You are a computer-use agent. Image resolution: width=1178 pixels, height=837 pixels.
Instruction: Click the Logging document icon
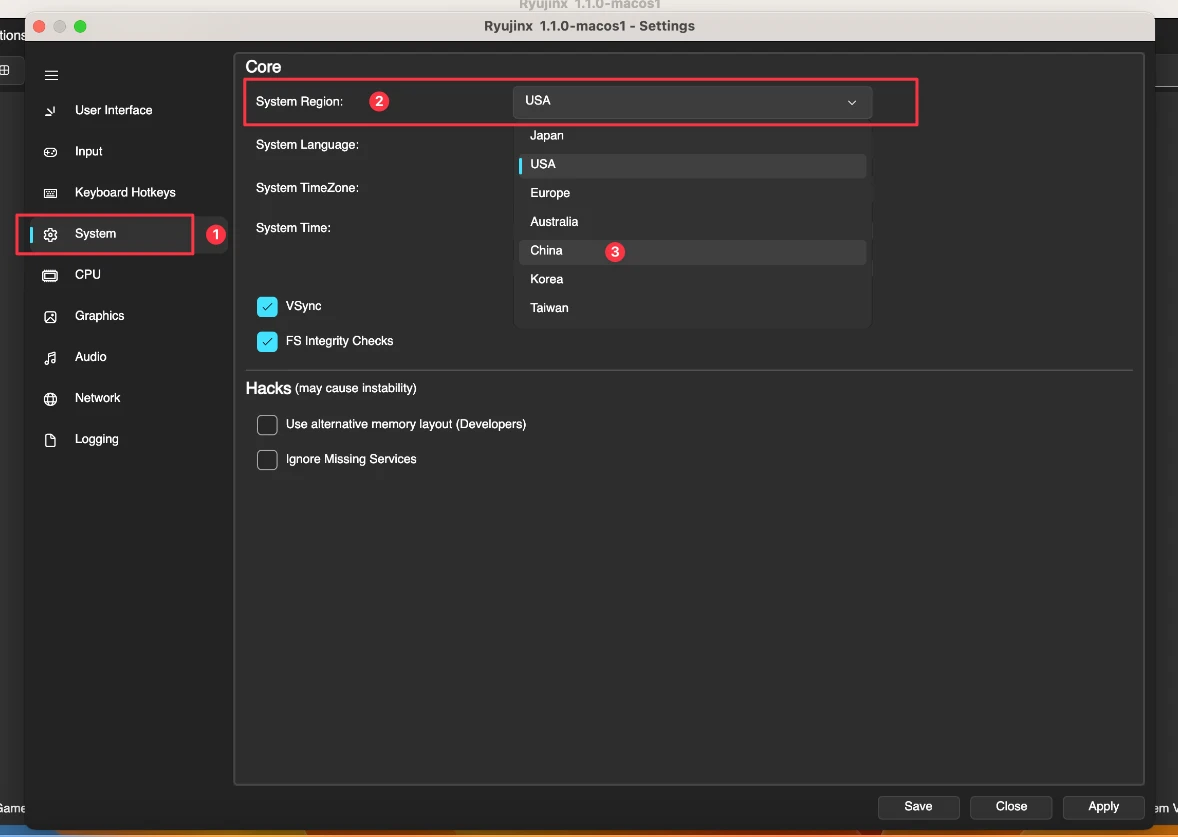coord(50,440)
